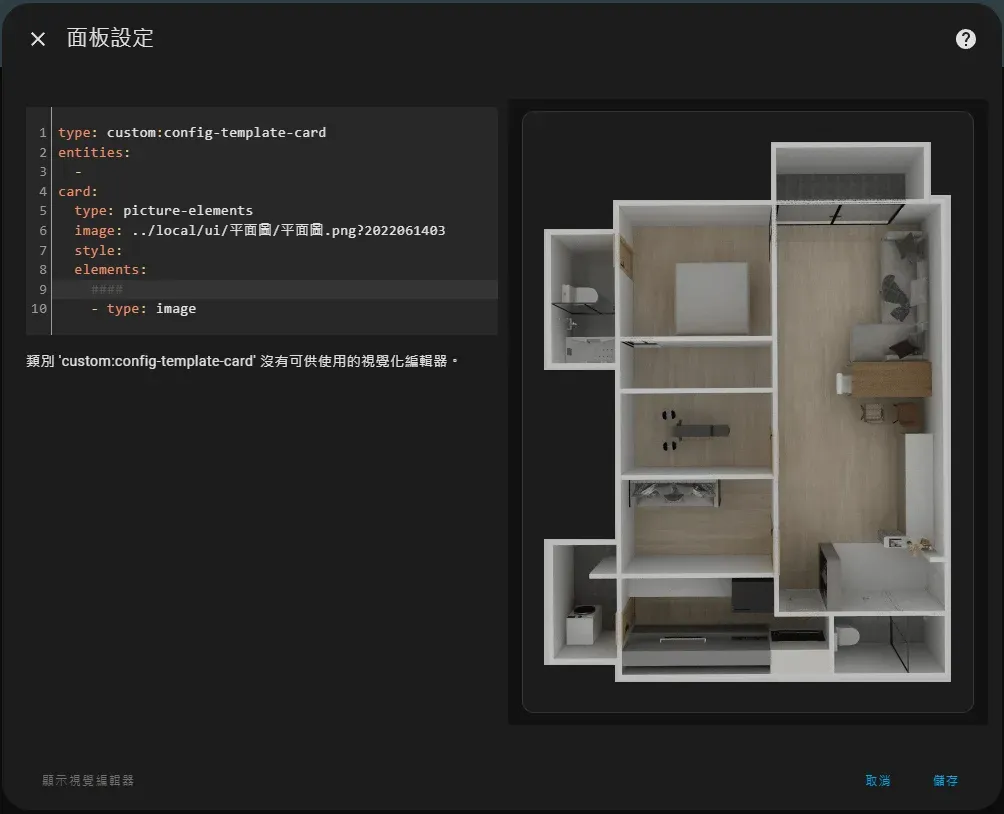This screenshot has width=1004, height=814.
Task: Click the workout bench in middle room
Action: [x=688, y=428]
